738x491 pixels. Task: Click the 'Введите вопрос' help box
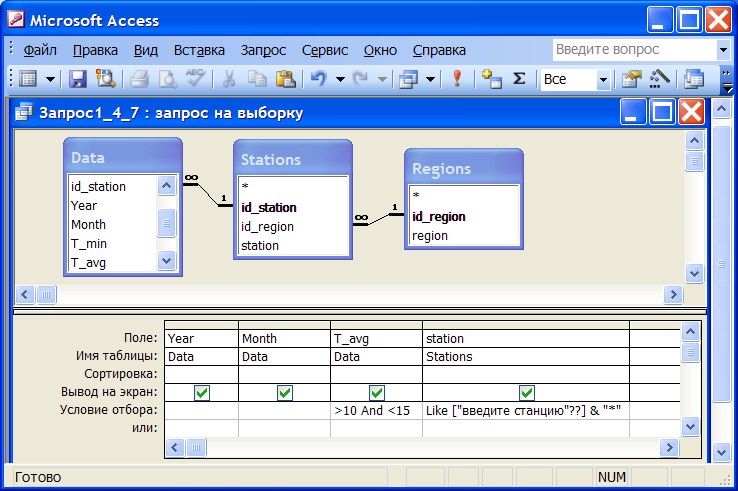(634, 49)
